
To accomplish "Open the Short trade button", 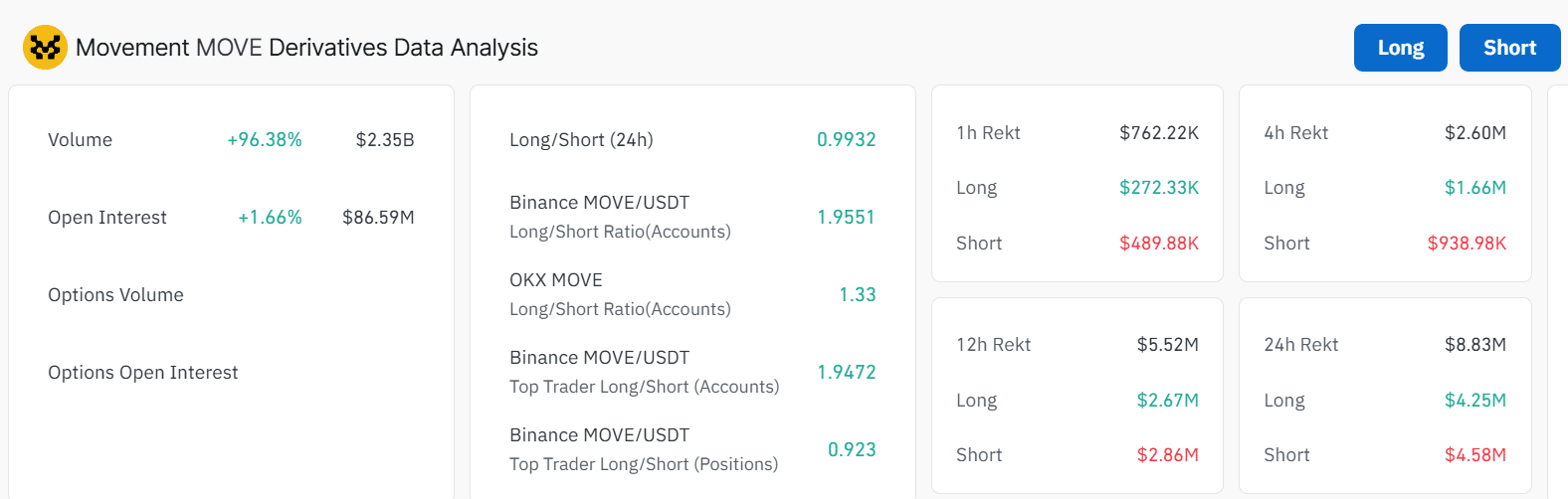I will (x=1509, y=48).
